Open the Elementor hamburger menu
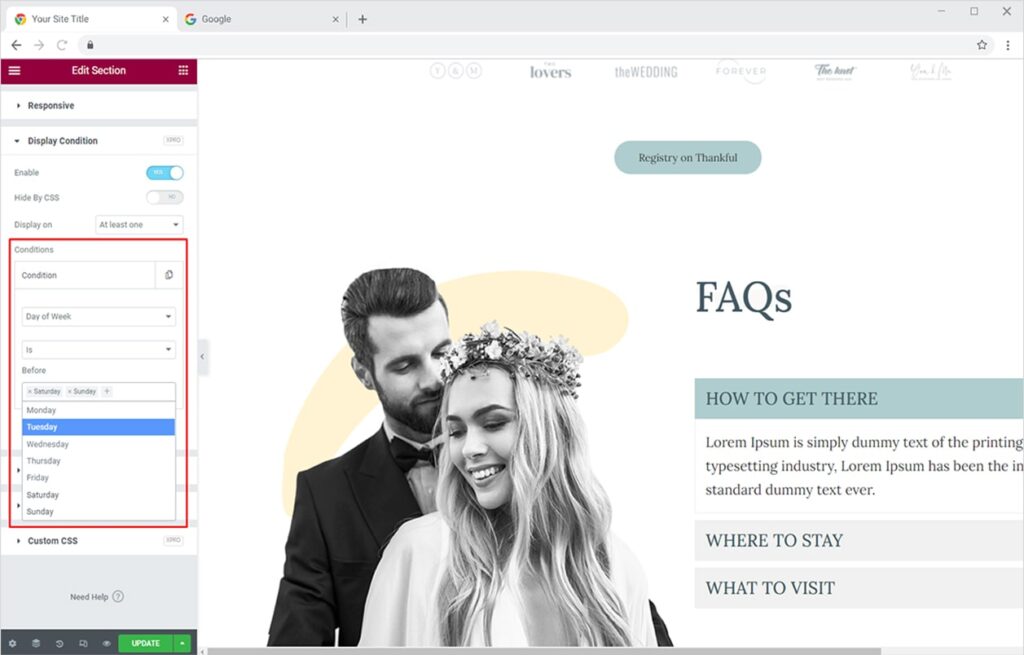 [x=14, y=71]
